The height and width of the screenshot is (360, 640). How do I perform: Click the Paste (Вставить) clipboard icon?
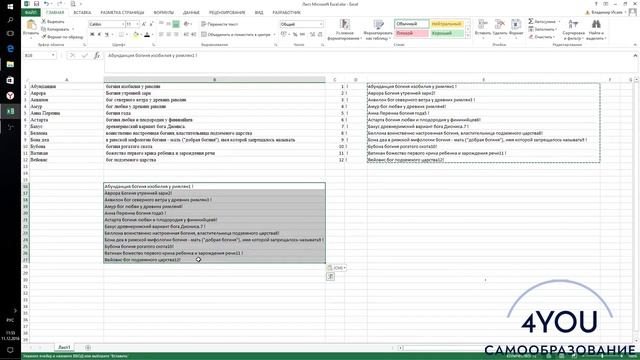(x=31, y=25)
